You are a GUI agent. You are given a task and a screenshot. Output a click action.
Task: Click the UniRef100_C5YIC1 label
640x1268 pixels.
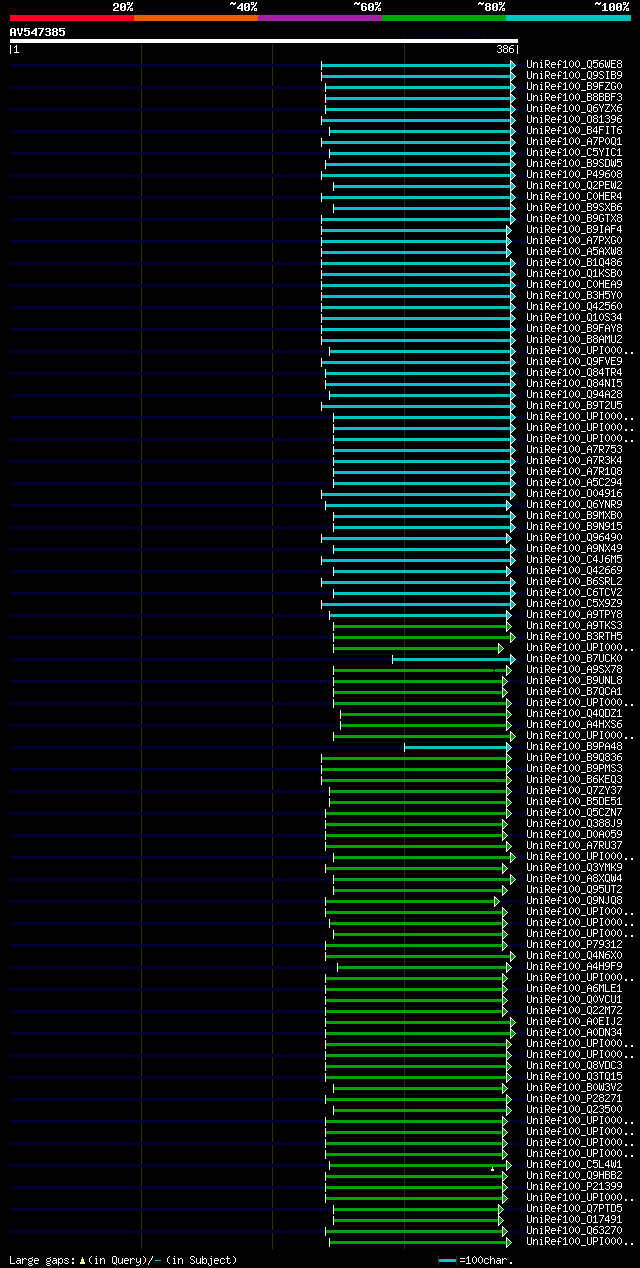tap(575, 152)
